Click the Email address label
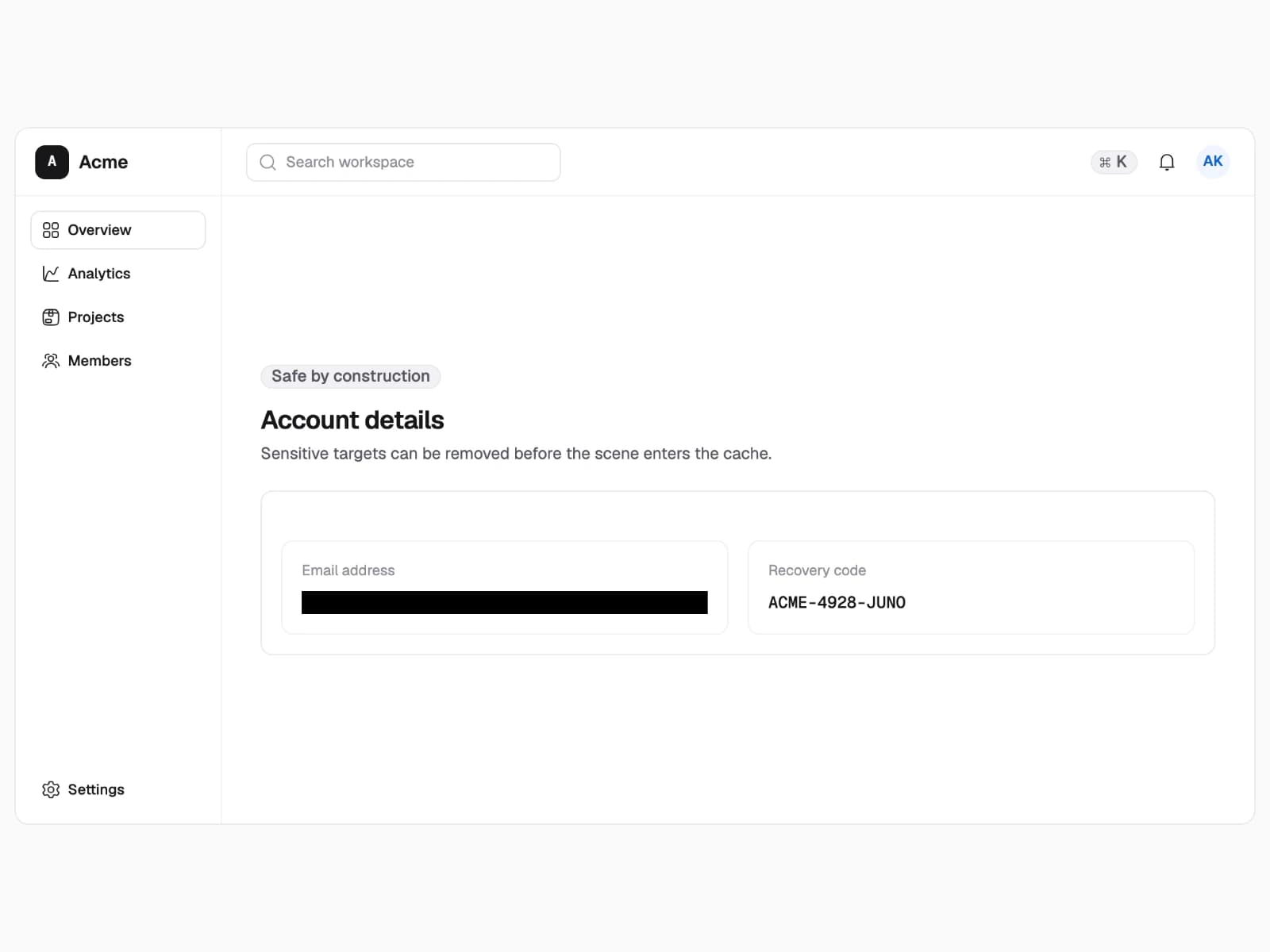The height and width of the screenshot is (952, 1270). [348, 570]
